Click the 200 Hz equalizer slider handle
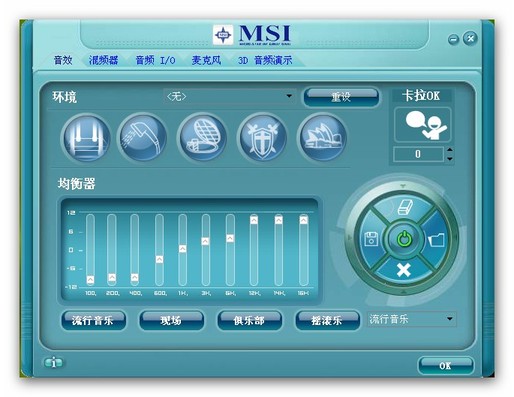This screenshot has width=514, height=397. pyautogui.click(x=112, y=277)
